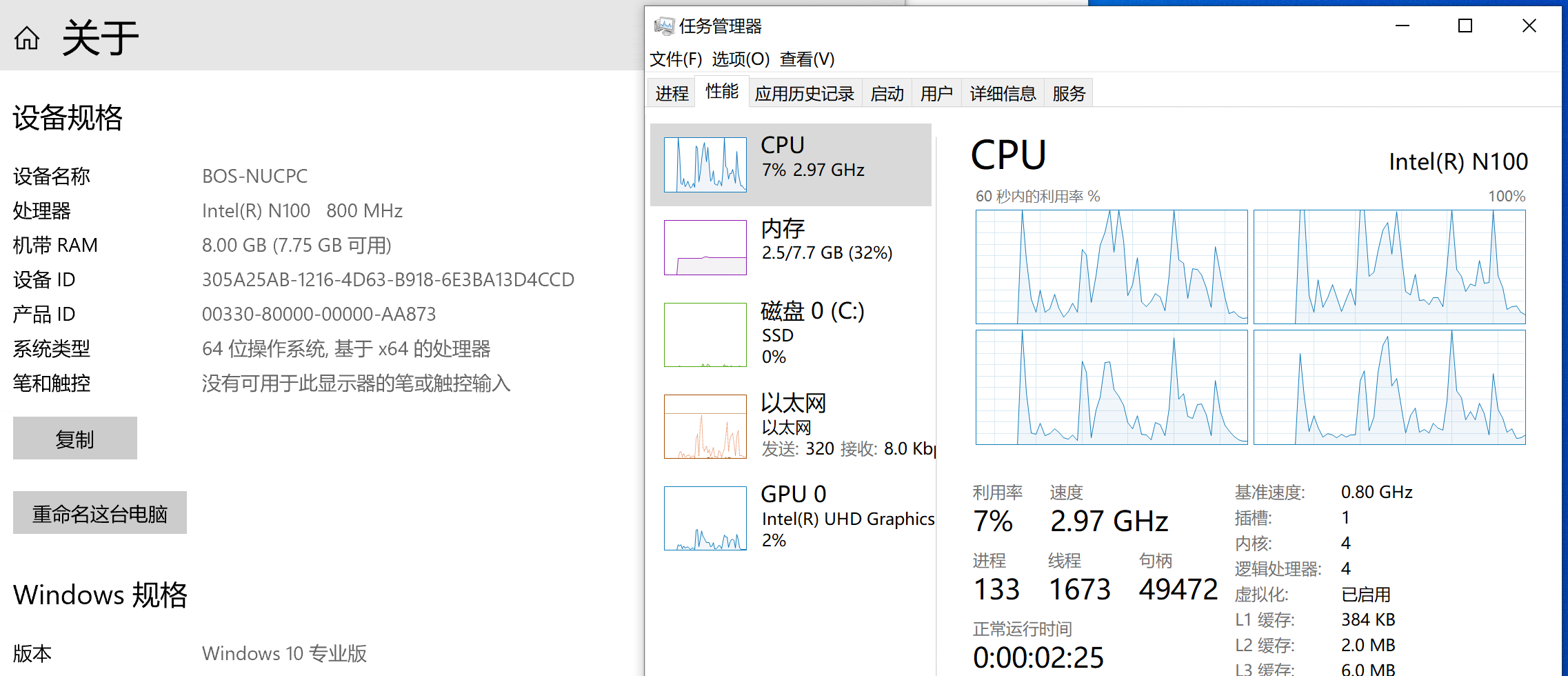Select the 内存 (Memory) mini graph thumbnail
Screen dimensions: 1568x676
click(705, 248)
